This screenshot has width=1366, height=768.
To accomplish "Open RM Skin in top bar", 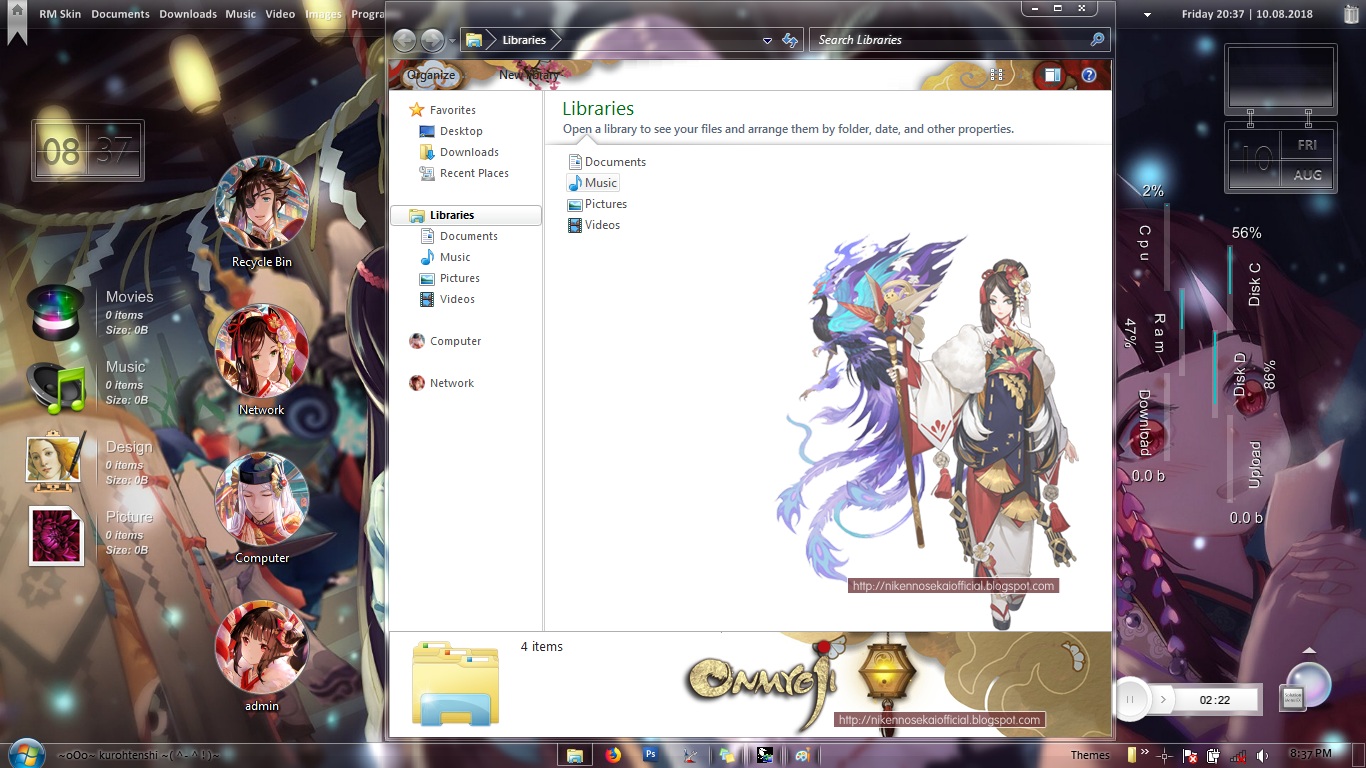I will pyautogui.click(x=60, y=14).
